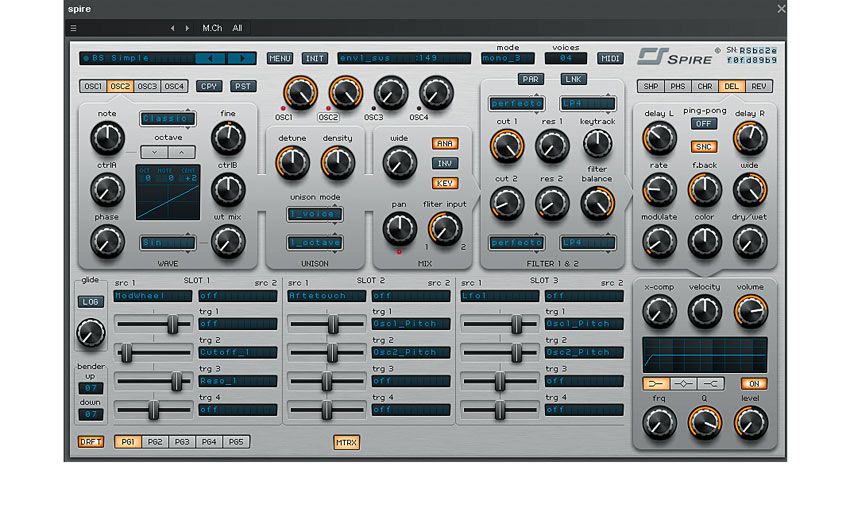Screen dimensions: 850x505
Task: Select the peak EQ shape icon
Action: (683, 384)
